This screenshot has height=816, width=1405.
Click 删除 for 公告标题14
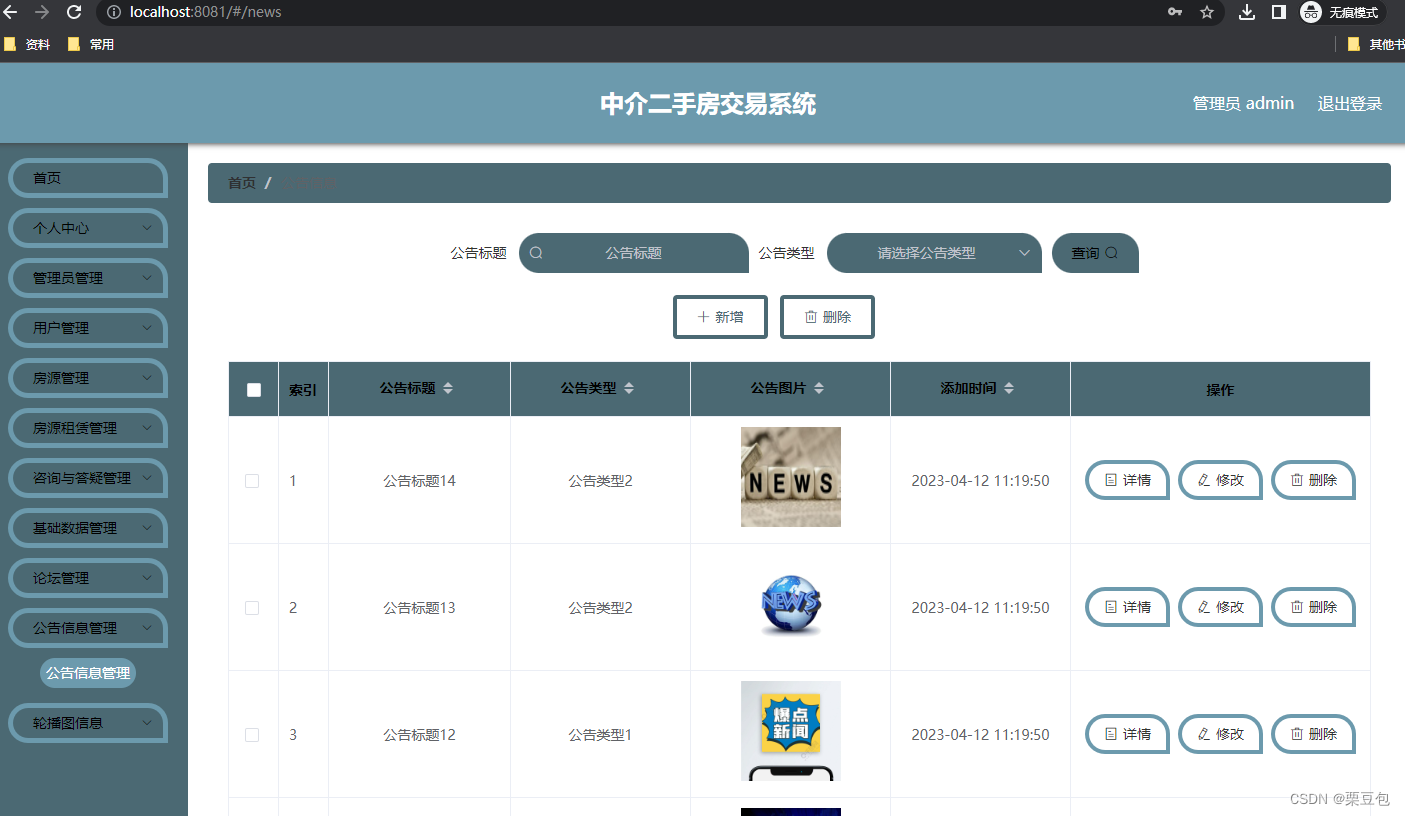[1313, 480]
